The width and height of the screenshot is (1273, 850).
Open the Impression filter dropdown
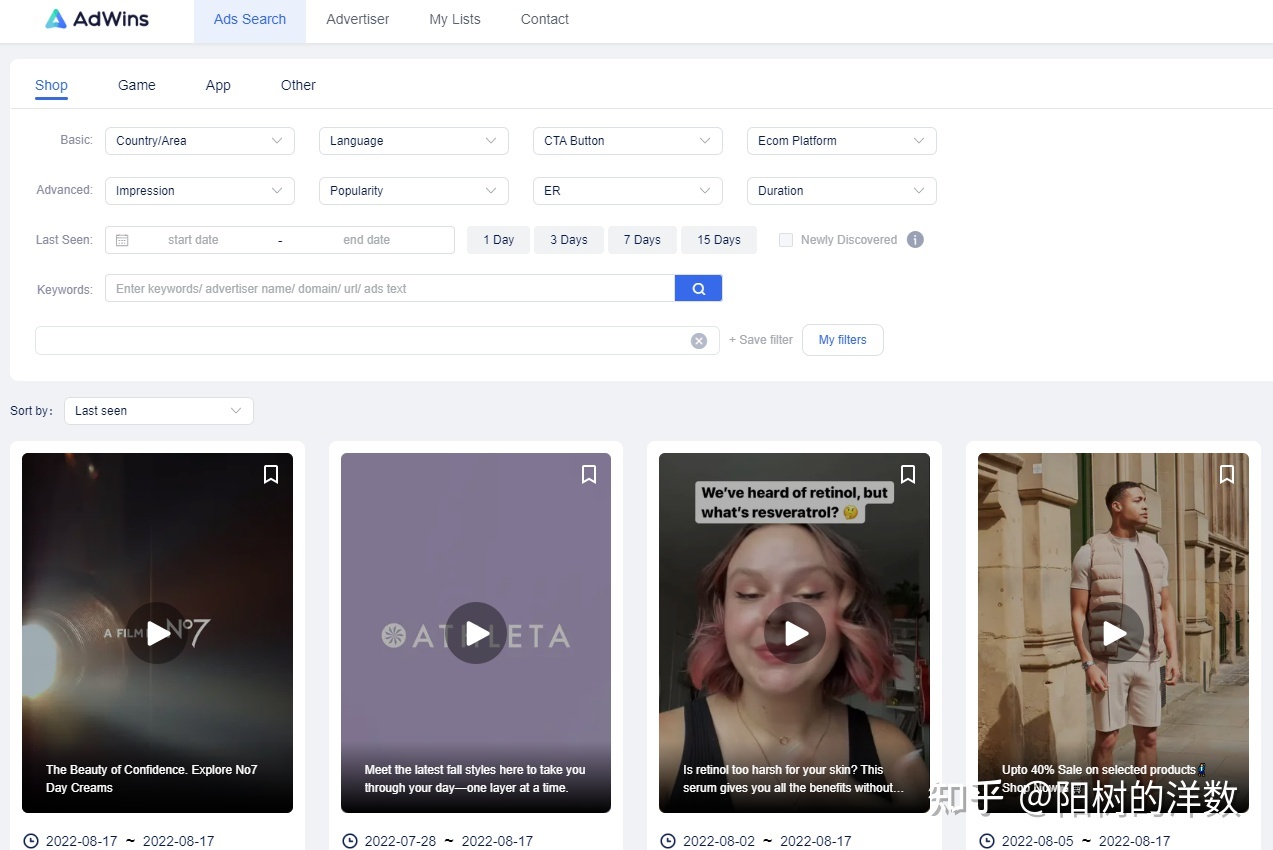[x=200, y=191]
